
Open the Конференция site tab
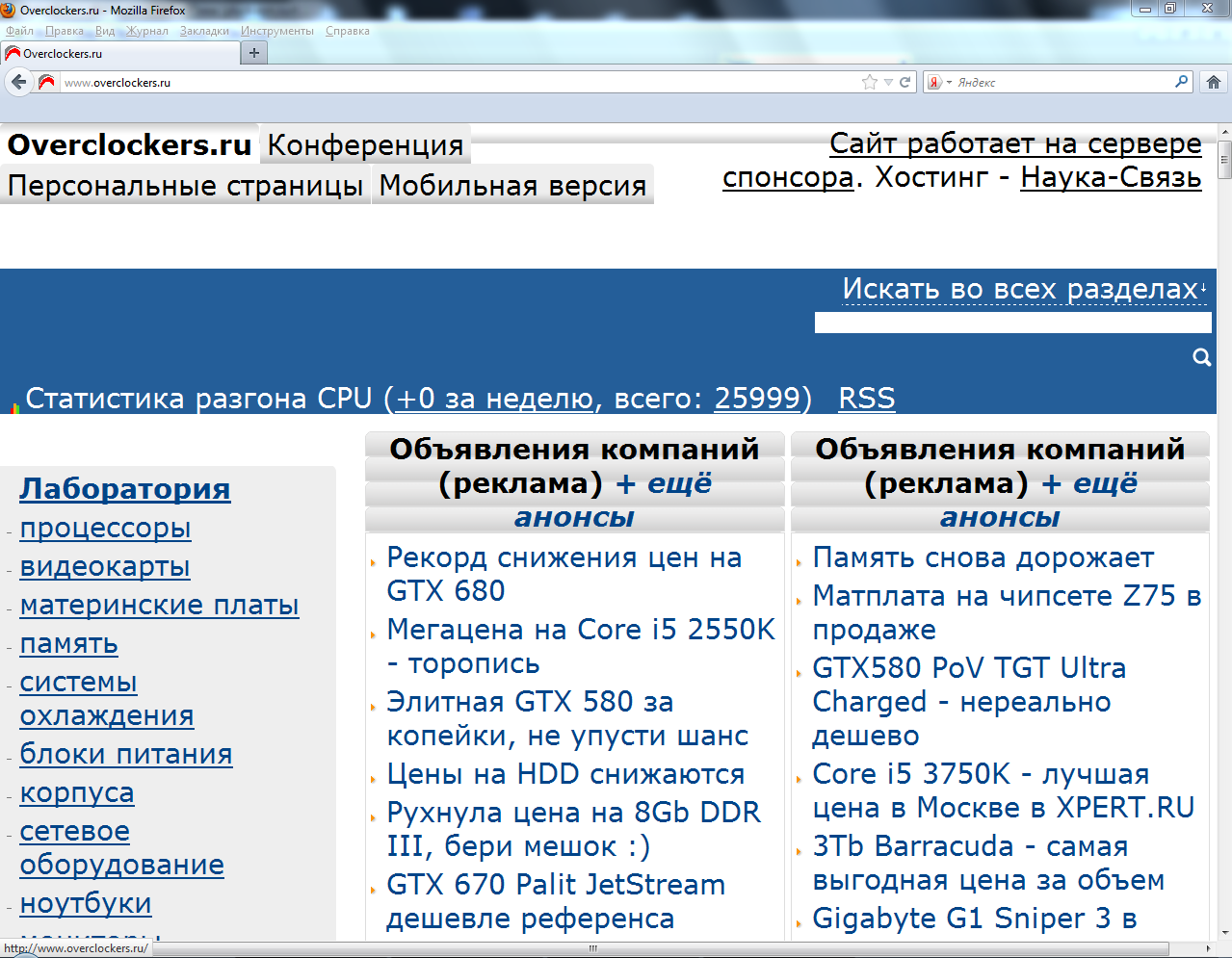pyautogui.click(x=365, y=145)
